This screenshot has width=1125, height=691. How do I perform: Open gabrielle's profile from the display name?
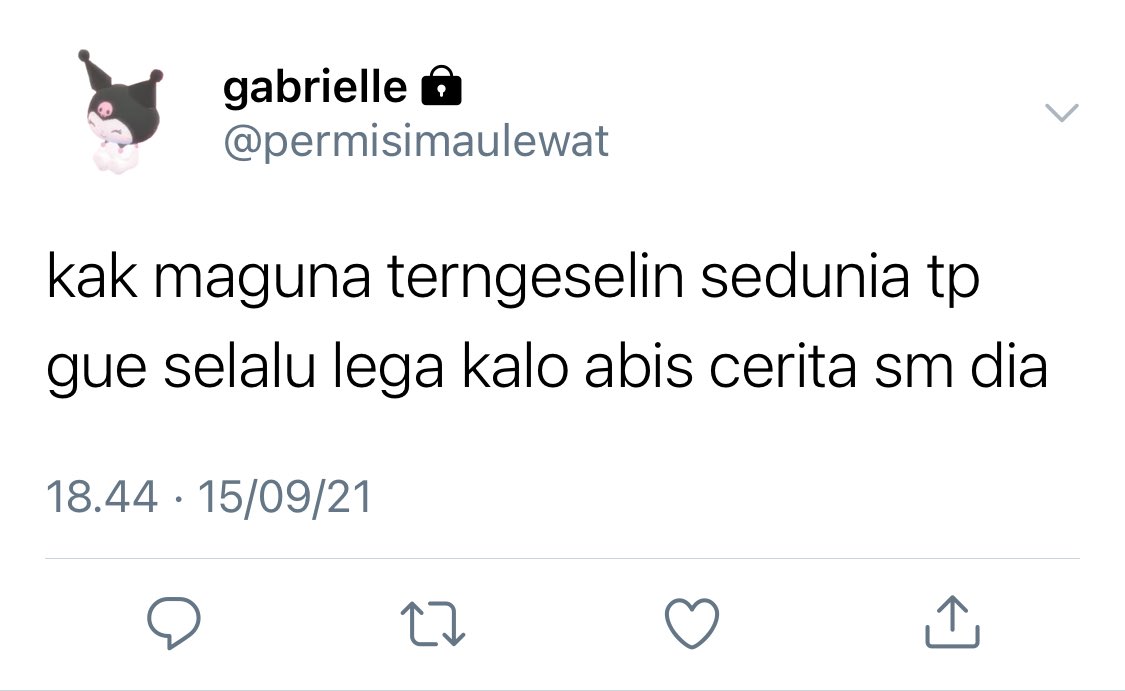point(315,88)
